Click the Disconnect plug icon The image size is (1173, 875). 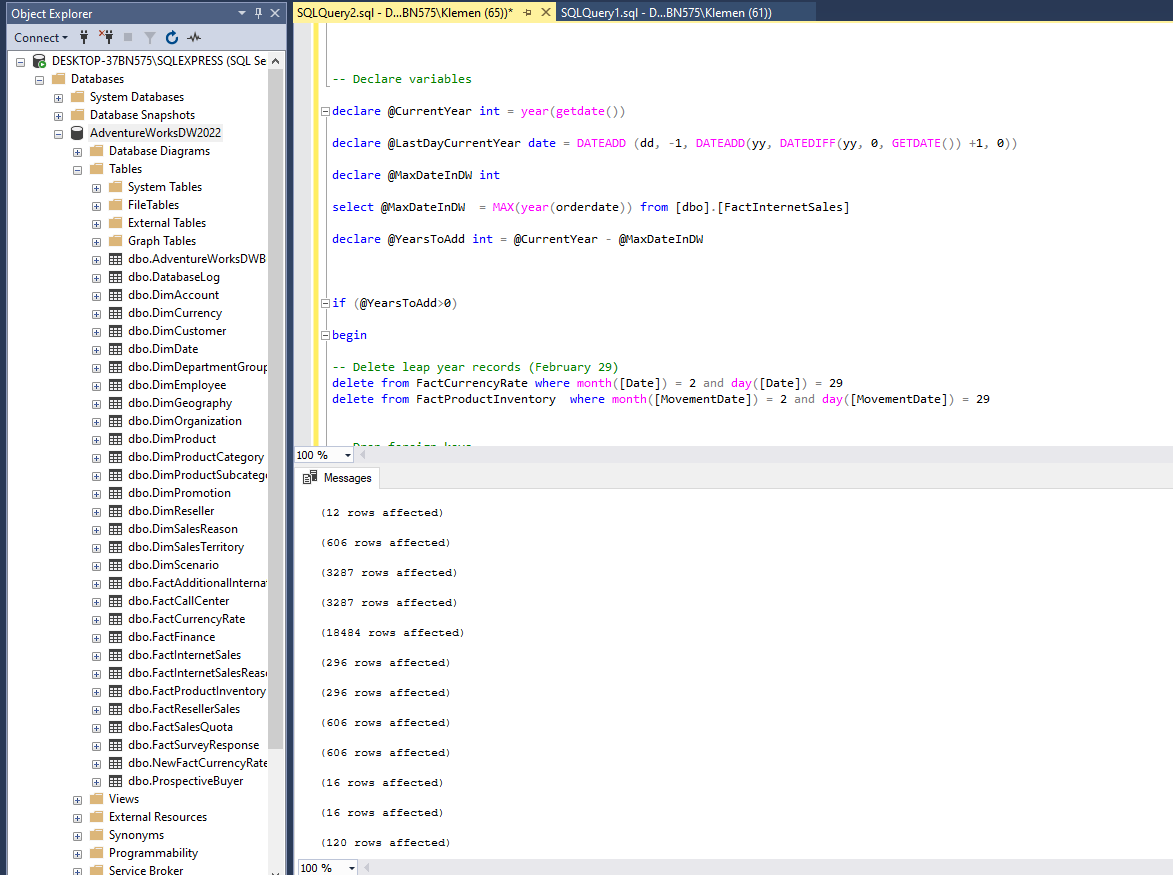[x=106, y=37]
